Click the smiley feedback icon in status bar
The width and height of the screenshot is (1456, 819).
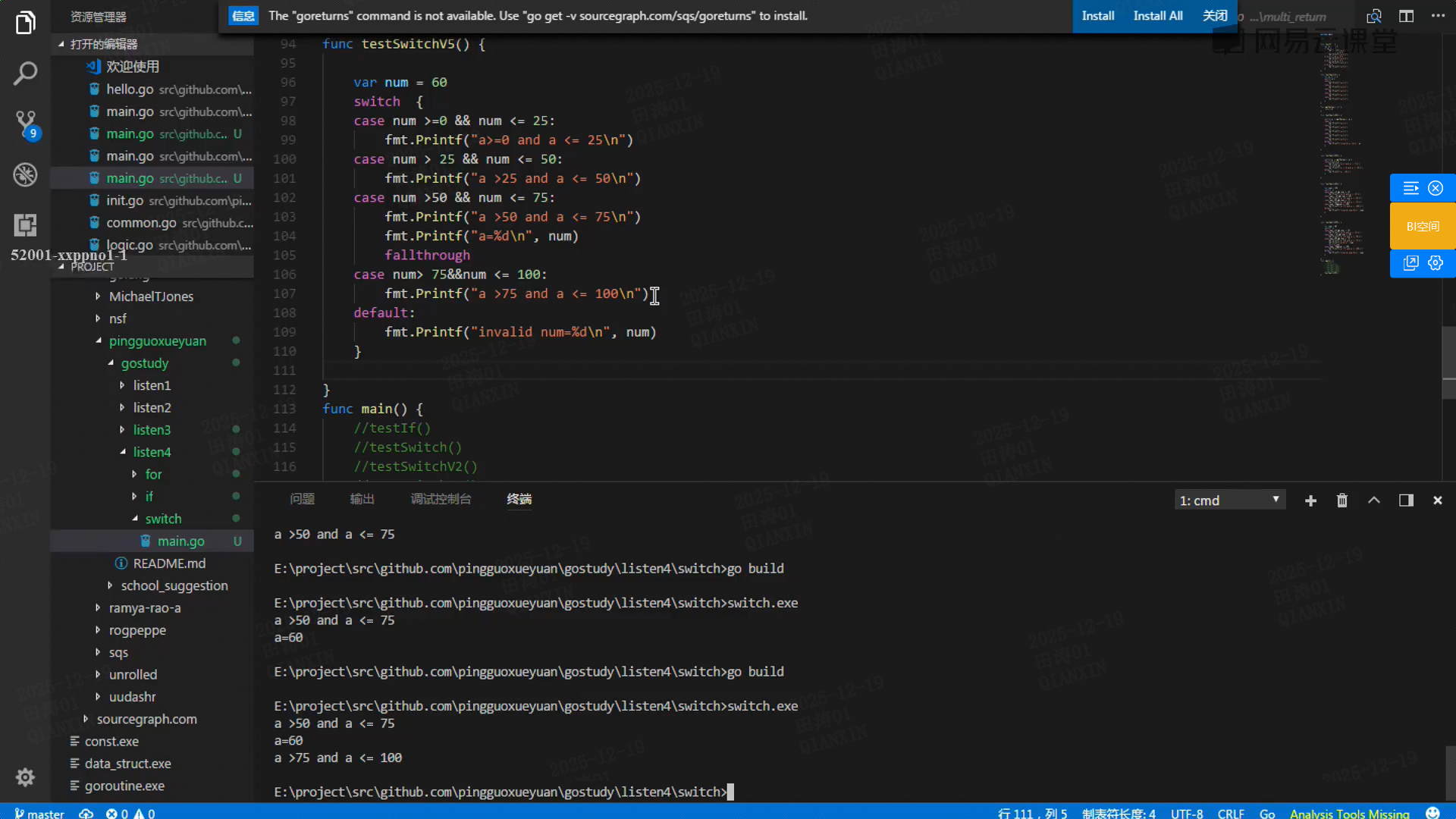pyautogui.click(x=1432, y=813)
